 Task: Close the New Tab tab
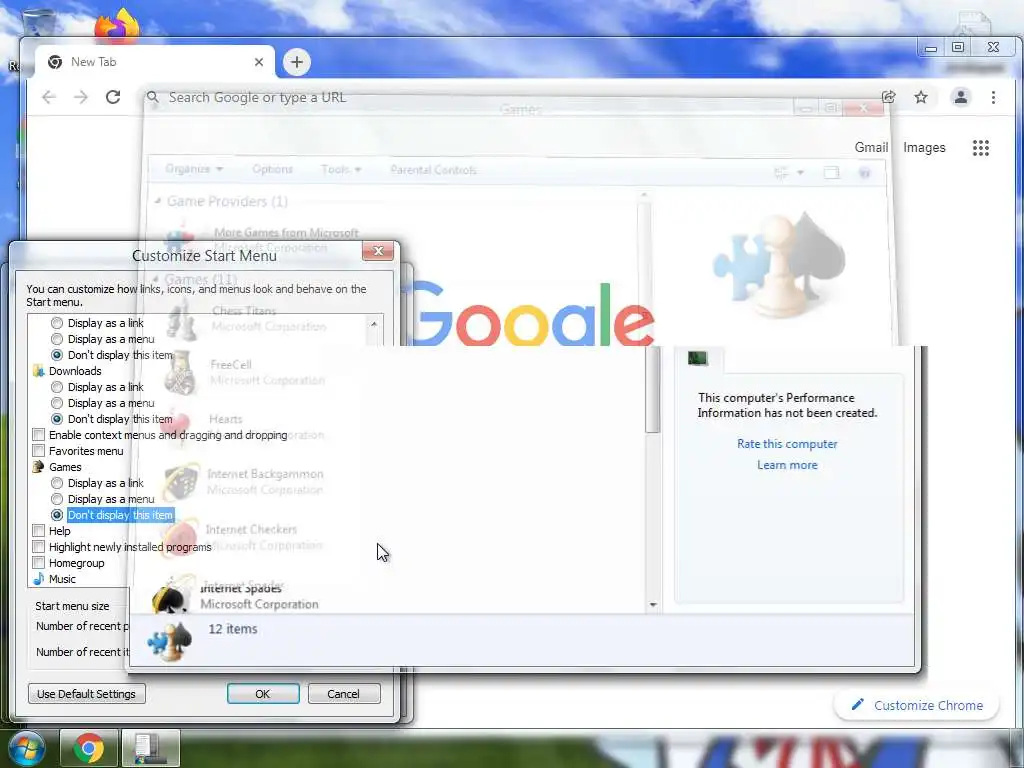tap(259, 62)
